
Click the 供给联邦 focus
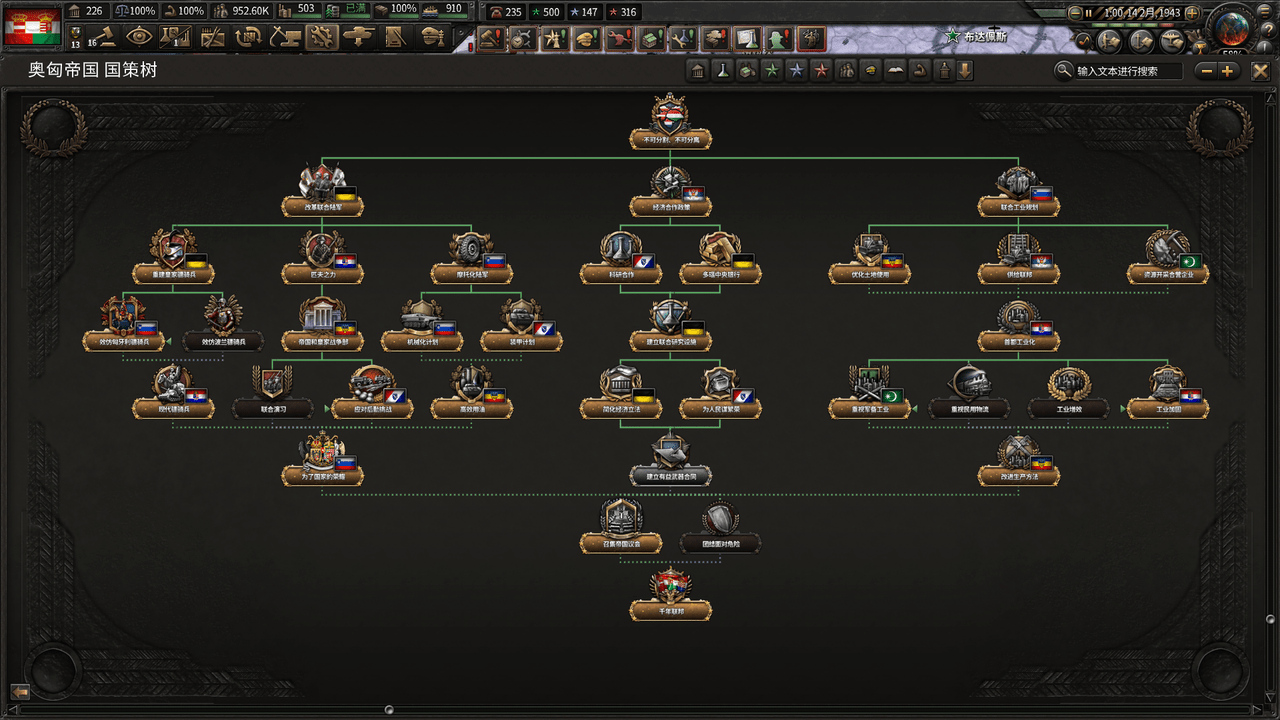click(x=1018, y=256)
